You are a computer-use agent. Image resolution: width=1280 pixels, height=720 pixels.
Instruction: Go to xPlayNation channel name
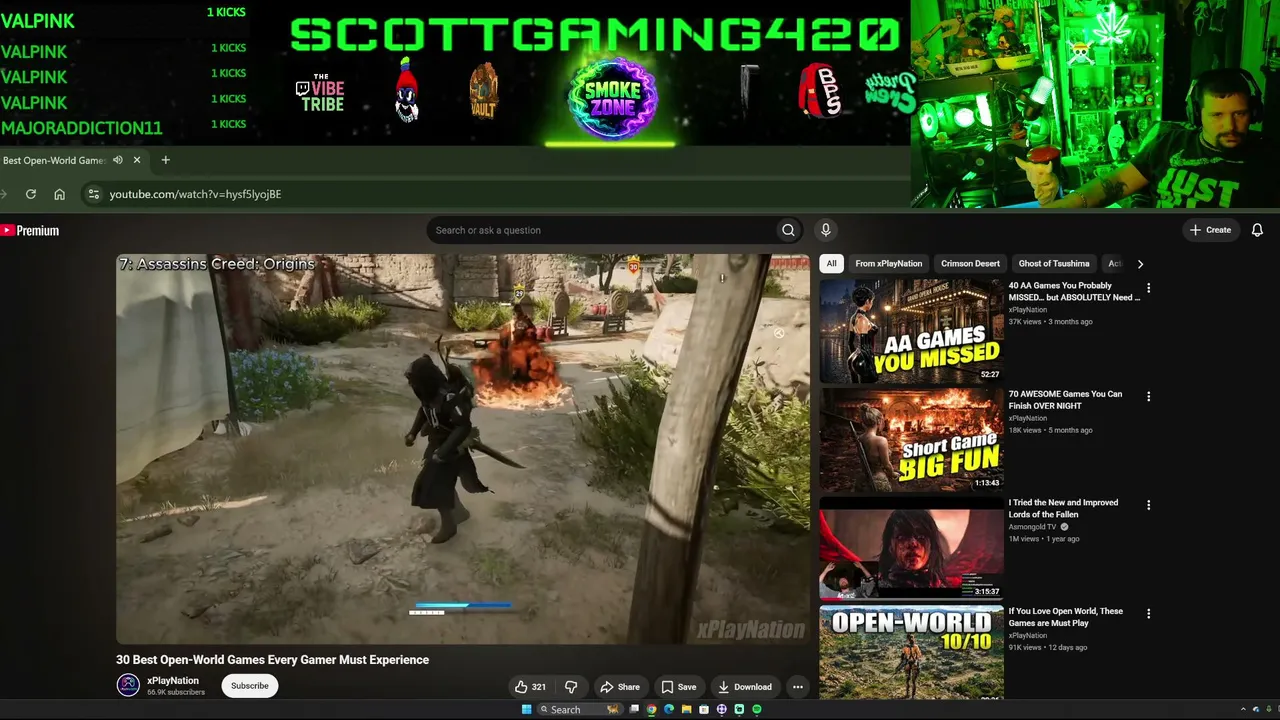pos(173,681)
